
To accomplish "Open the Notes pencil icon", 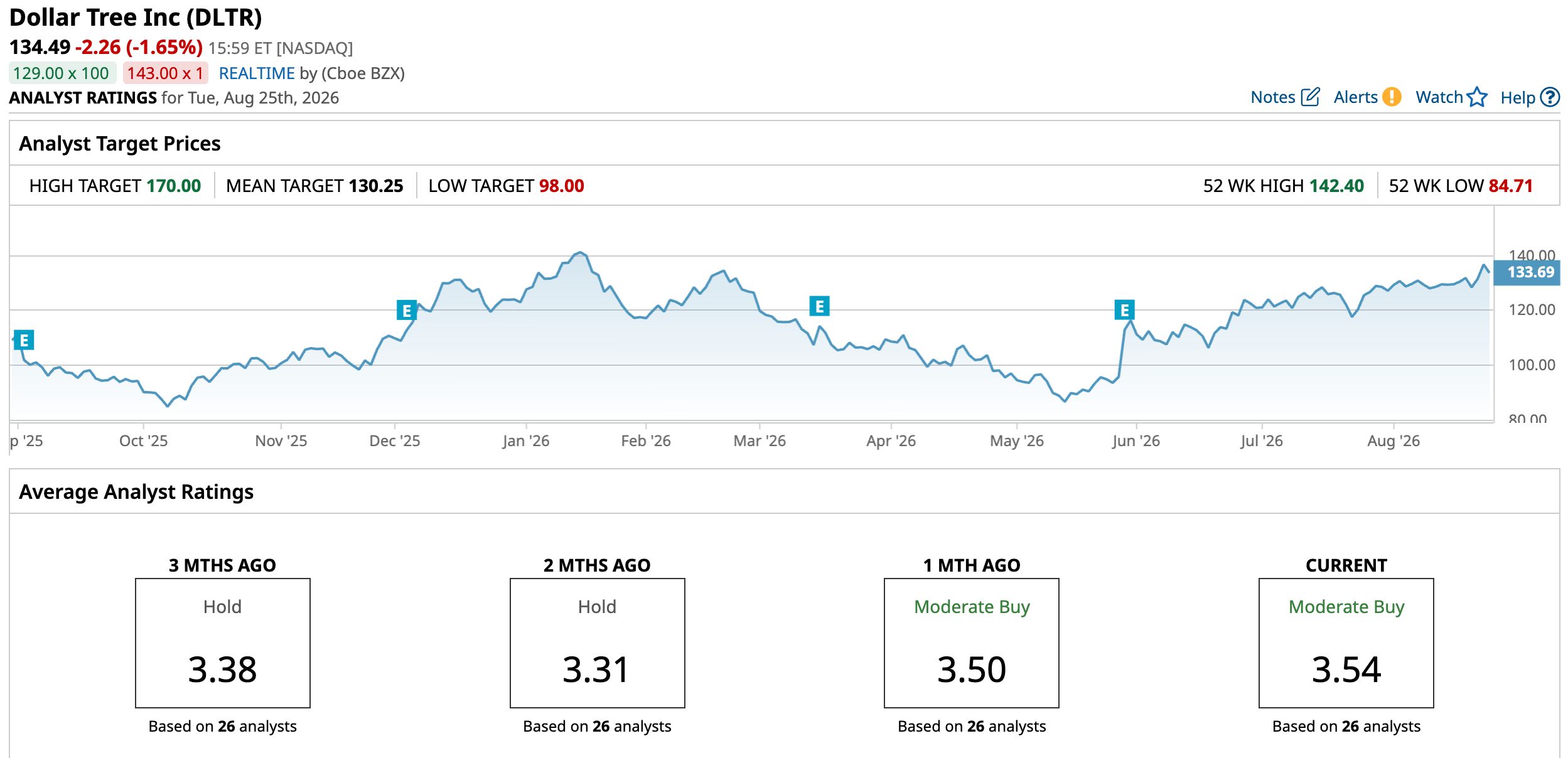I will pyautogui.click(x=1311, y=97).
